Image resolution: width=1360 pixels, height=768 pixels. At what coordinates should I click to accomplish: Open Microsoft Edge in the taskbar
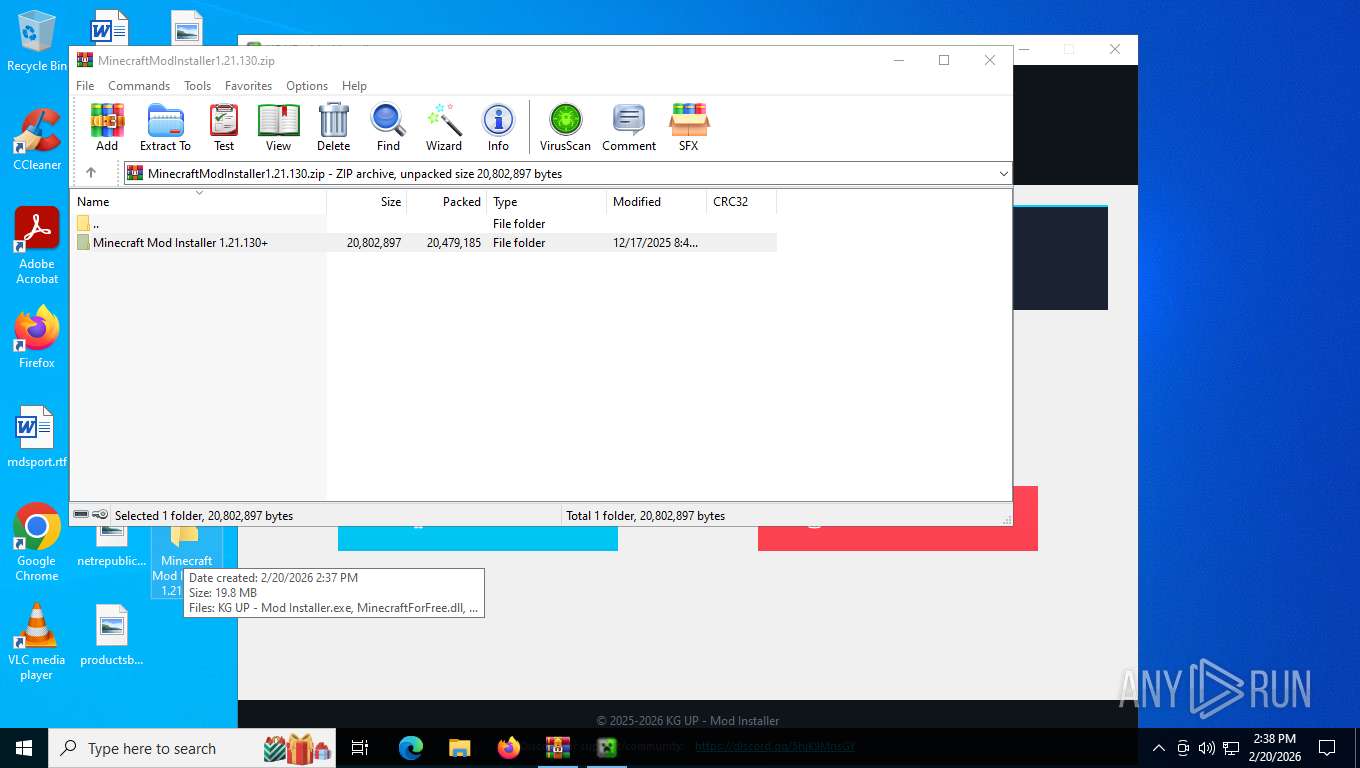tap(411, 748)
